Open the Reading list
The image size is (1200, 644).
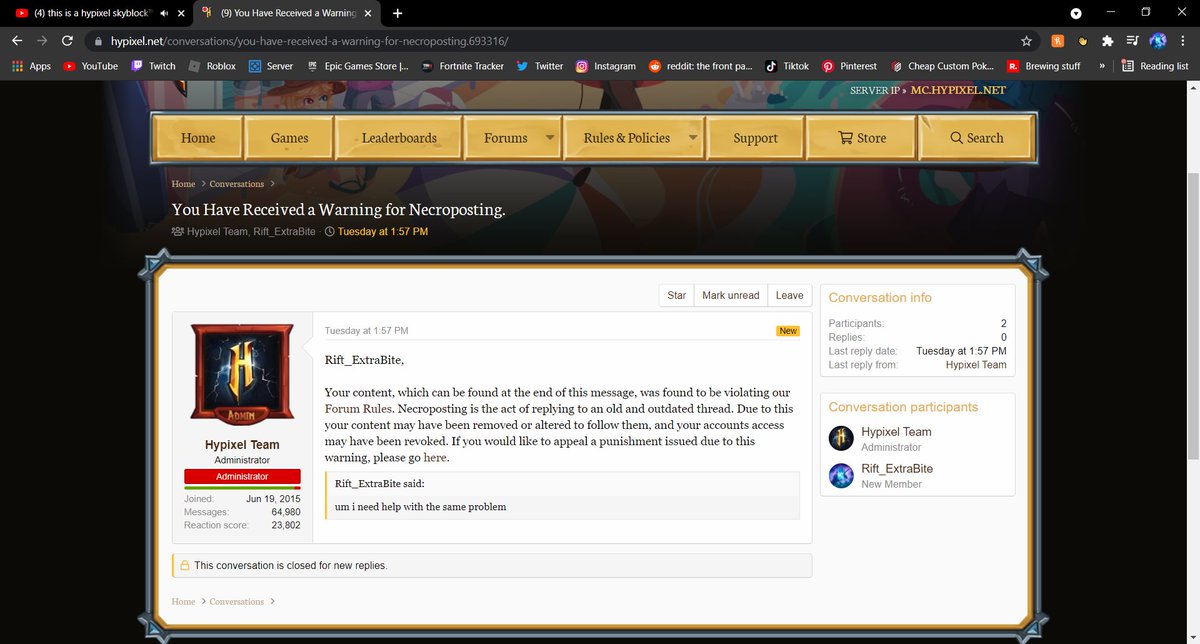(1155, 66)
